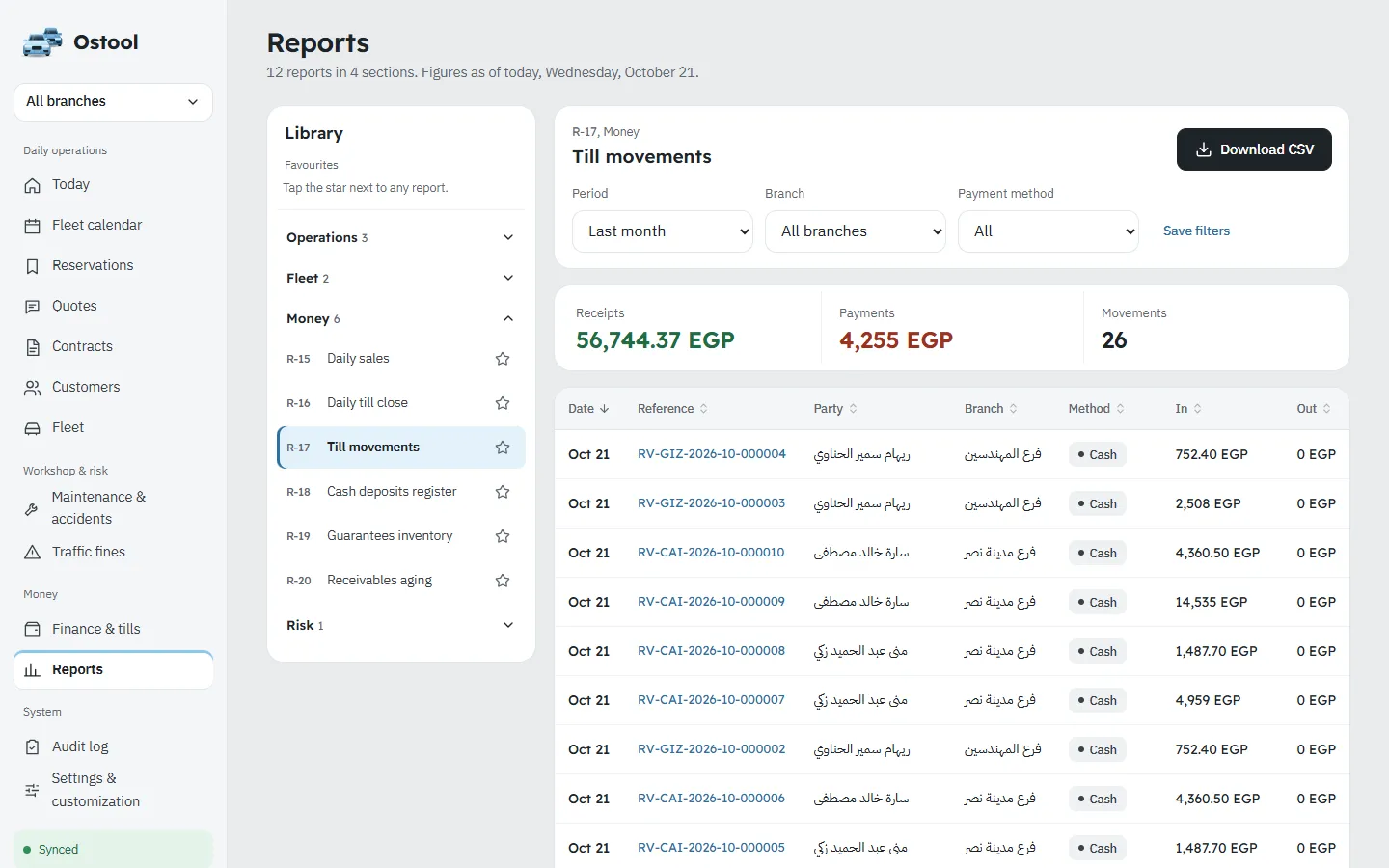Sort the table by Date column arrow
The height and width of the screenshot is (868, 1389).
[605, 409]
